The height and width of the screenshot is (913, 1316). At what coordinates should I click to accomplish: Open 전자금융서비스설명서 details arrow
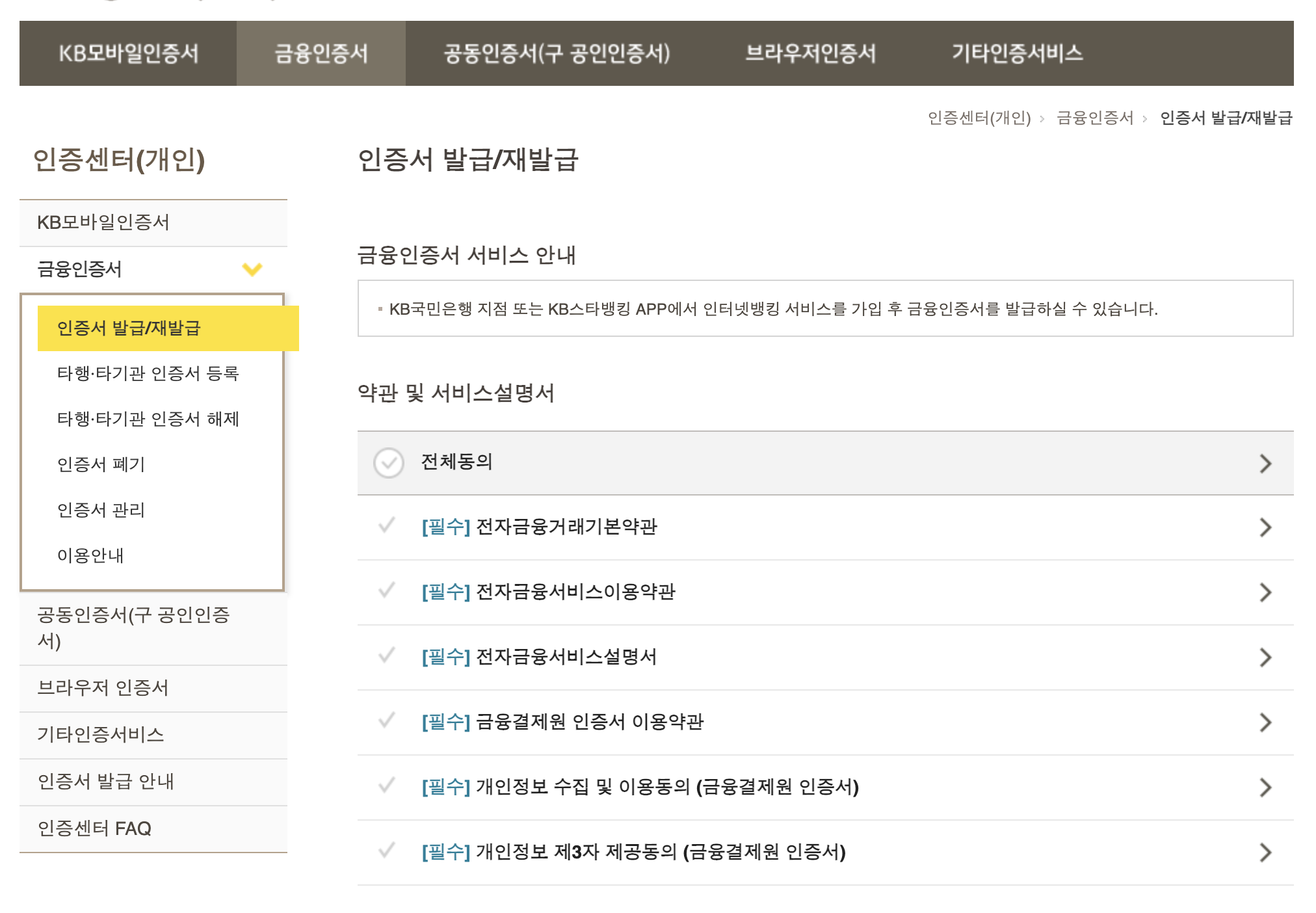(1265, 657)
